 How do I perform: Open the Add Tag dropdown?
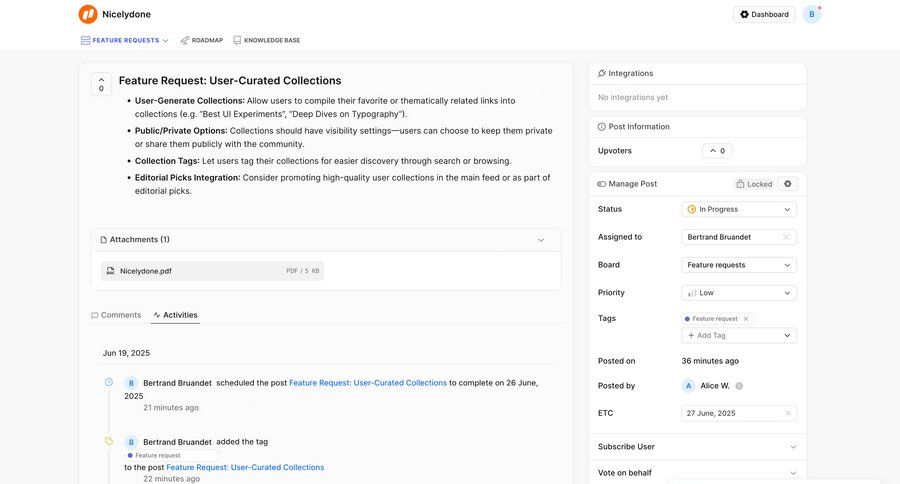[x=739, y=335]
